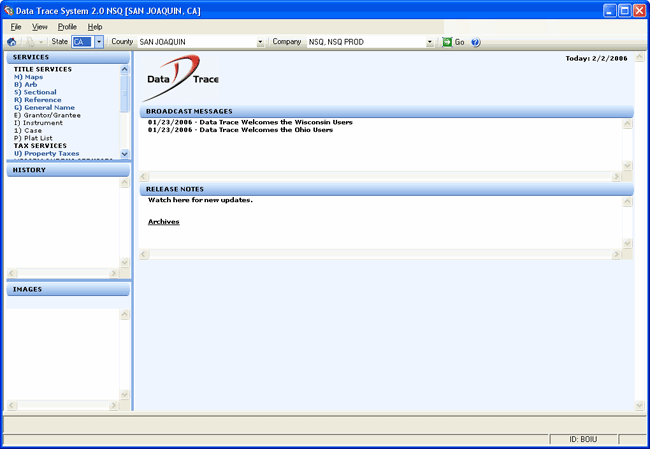
Task: Click Images panel scroll-left arrow
Action: point(12,405)
